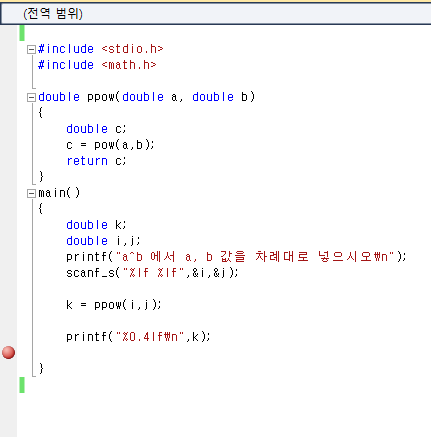The image size is (431, 437).
Task: Place cursor on double ppow declaration line
Action: click(x=147, y=97)
